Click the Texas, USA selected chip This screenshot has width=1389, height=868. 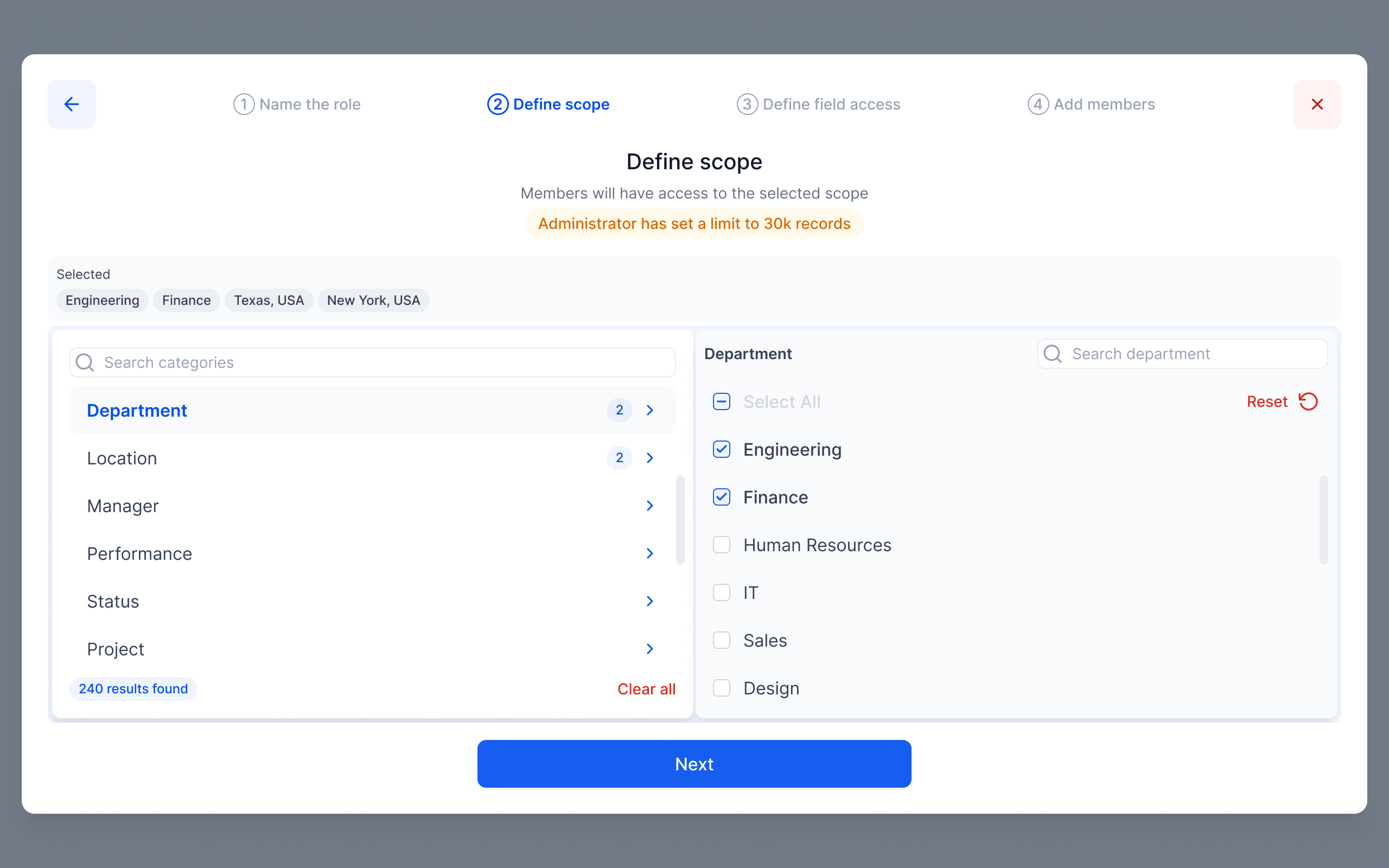(269, 300)
